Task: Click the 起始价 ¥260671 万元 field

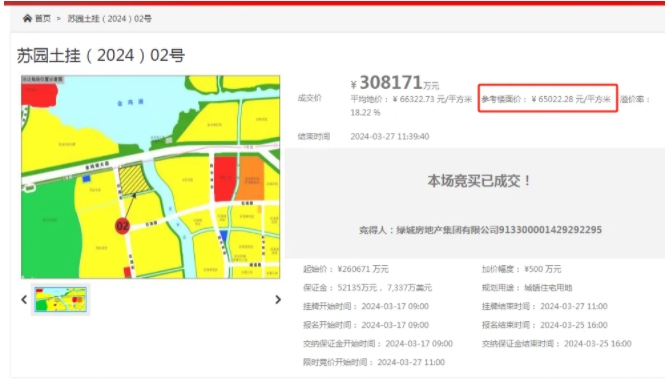Action: click(x=346, y=269)
